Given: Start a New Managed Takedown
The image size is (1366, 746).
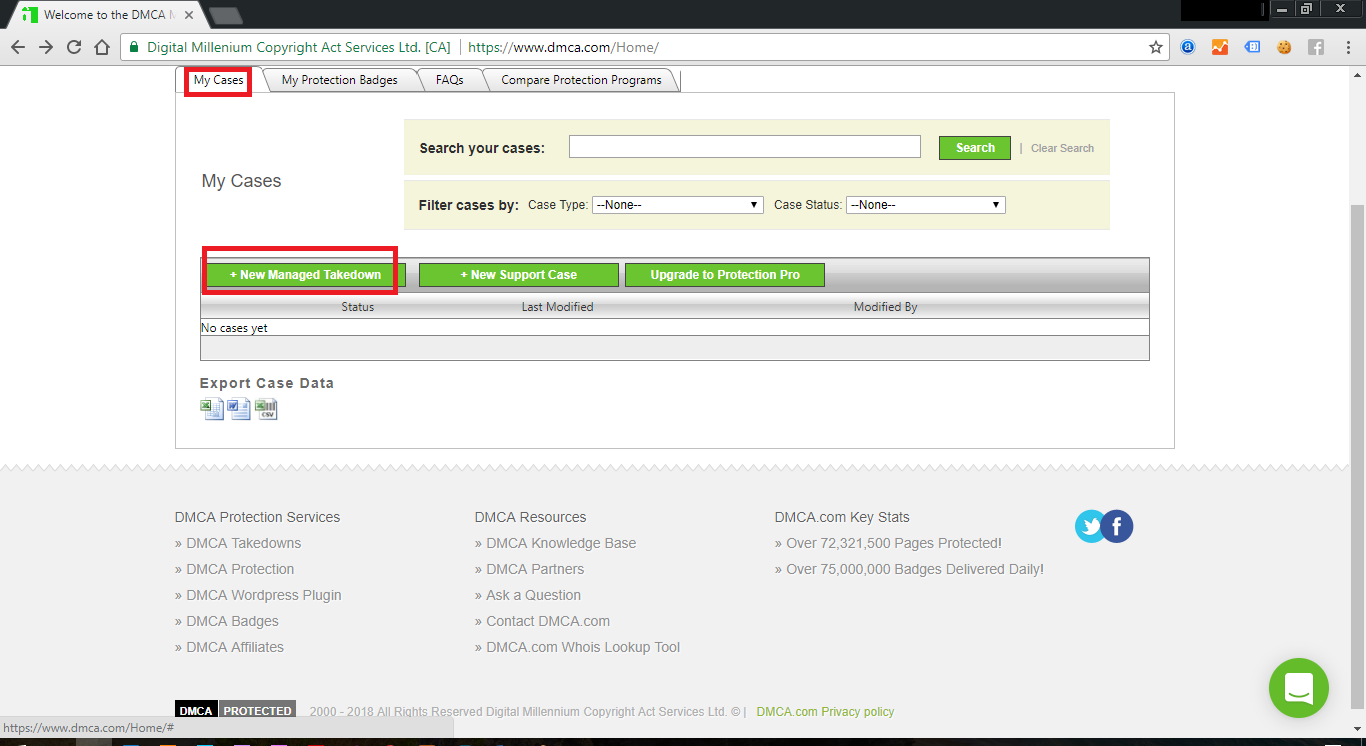Looking at the screenshot, I should [300, 274].
